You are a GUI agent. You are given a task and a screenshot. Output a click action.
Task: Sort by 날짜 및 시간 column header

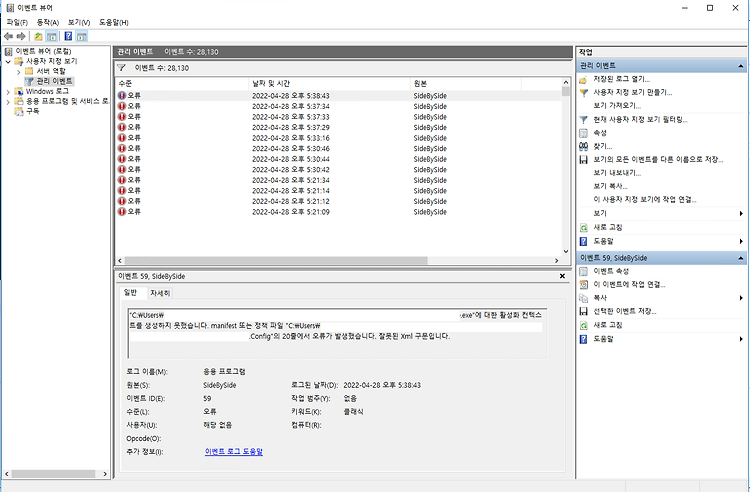[x=330, y=84]
